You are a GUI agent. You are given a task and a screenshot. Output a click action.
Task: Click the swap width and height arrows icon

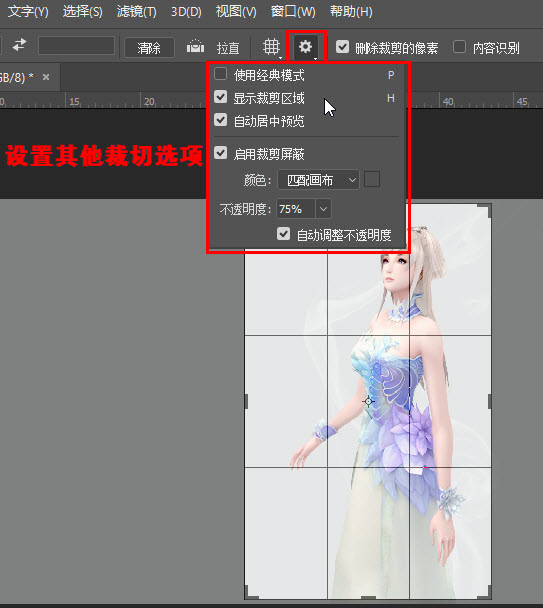click(x=19, y=45)
